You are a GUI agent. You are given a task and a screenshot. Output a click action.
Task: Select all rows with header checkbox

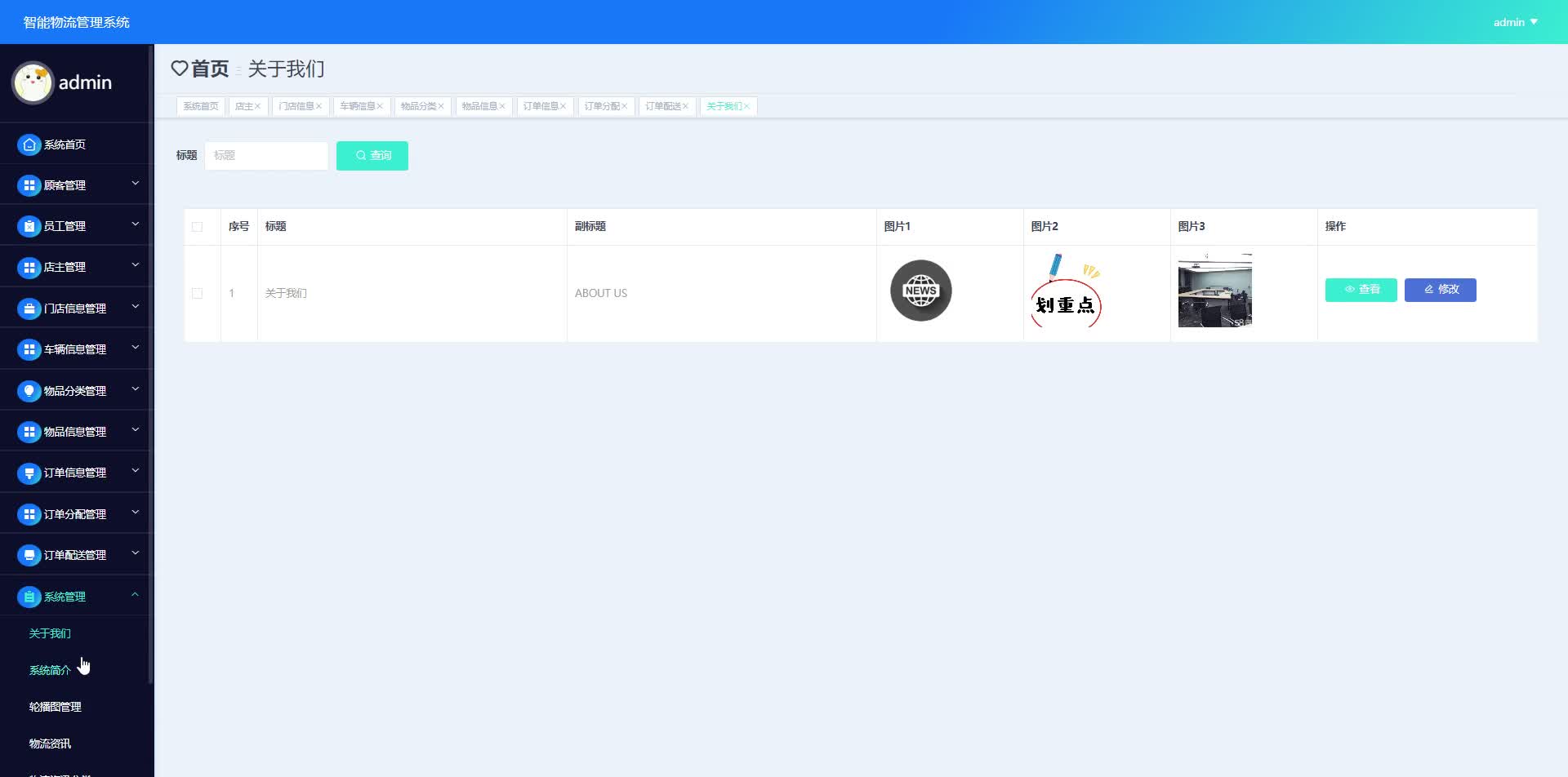(x=197, y=227)
